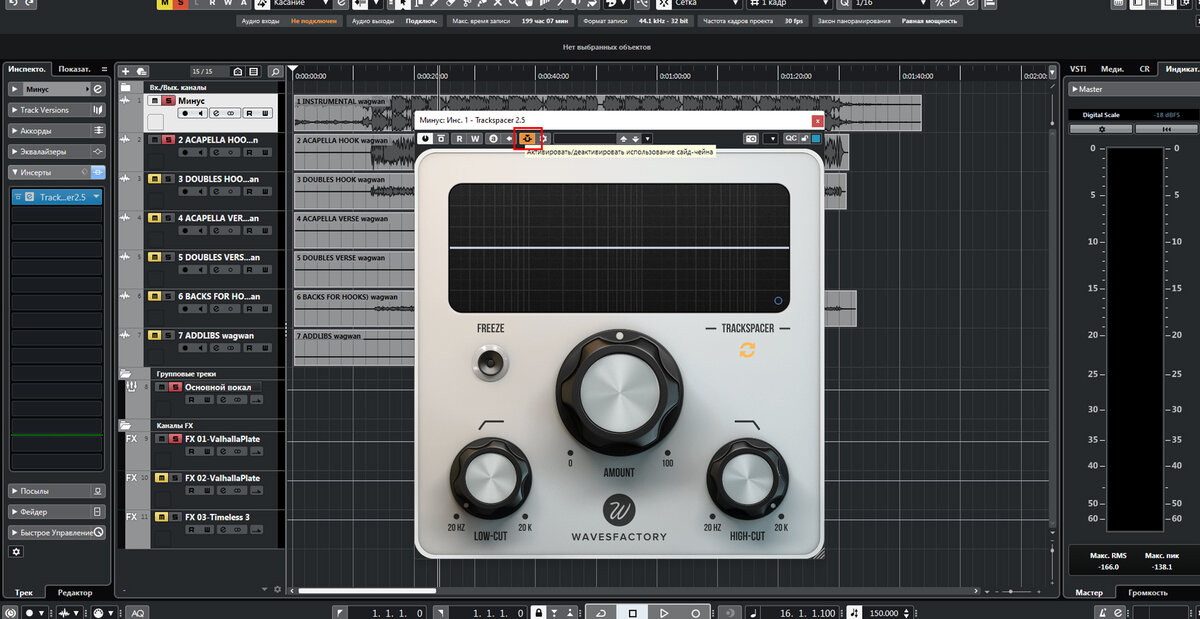This screenshot has width=1200, height=619.
Task: Switch to the Показат. tab
Action: (x=75, y=69)
